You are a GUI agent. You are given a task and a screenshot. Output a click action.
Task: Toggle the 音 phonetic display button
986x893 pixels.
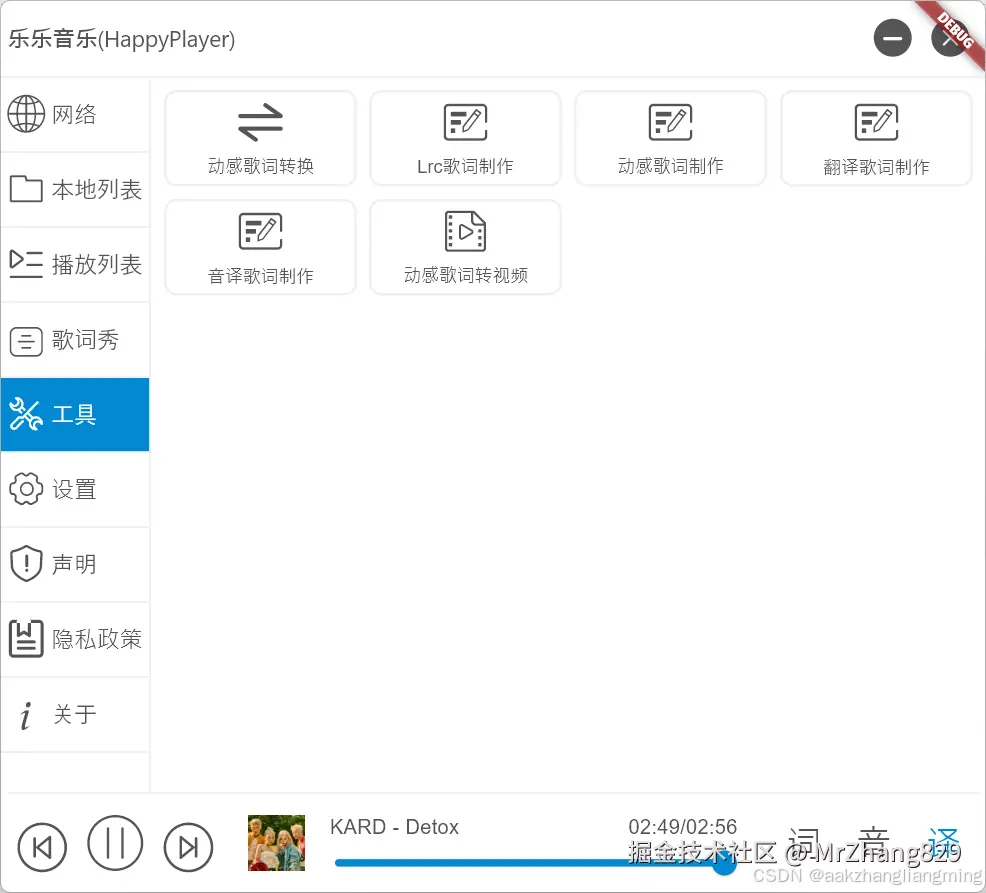(873, 842)
